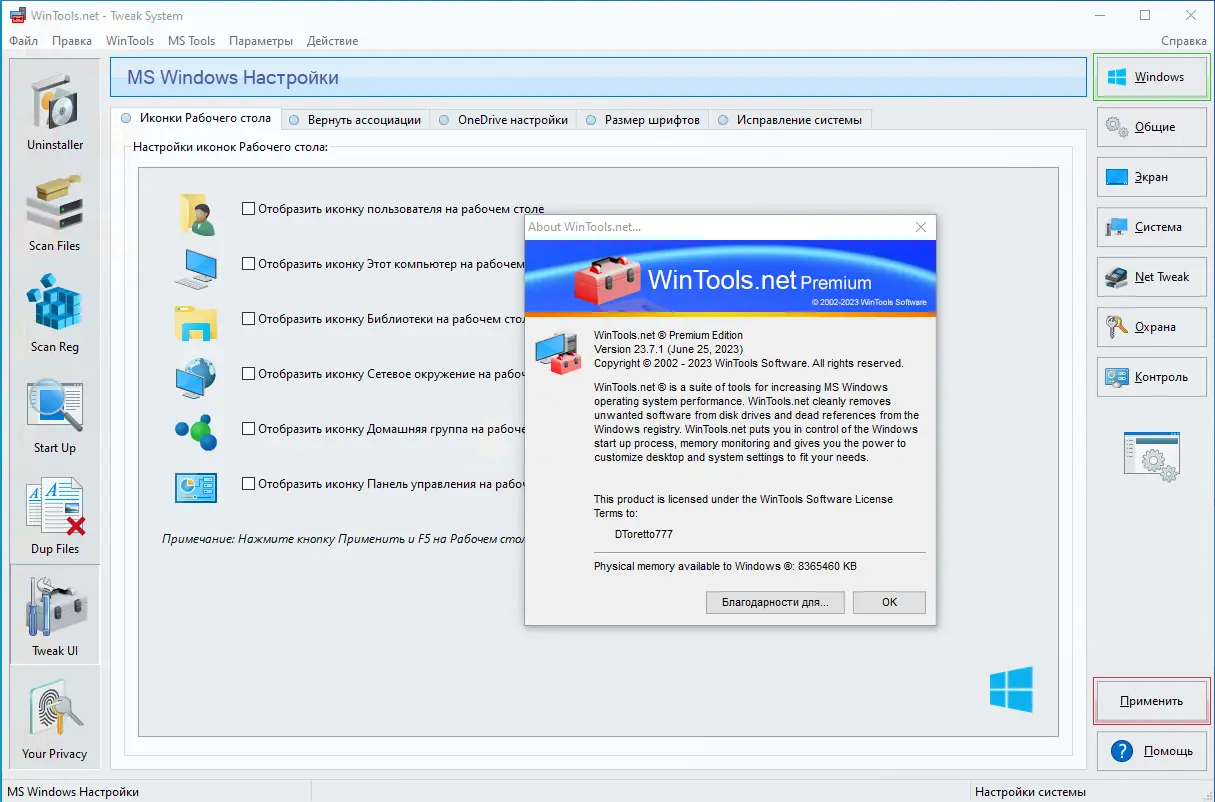
Task: Open the Действие menu
Action: pos(333,41)
